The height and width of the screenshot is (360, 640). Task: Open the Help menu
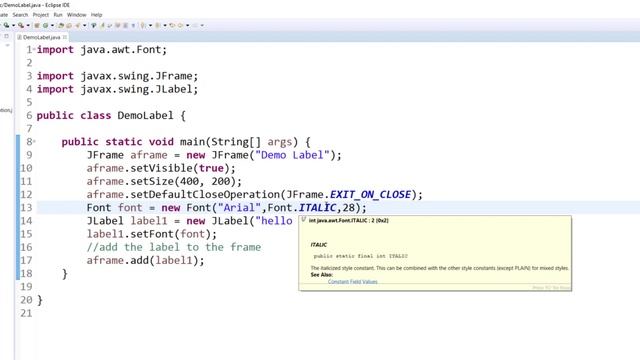click(96, 15)
